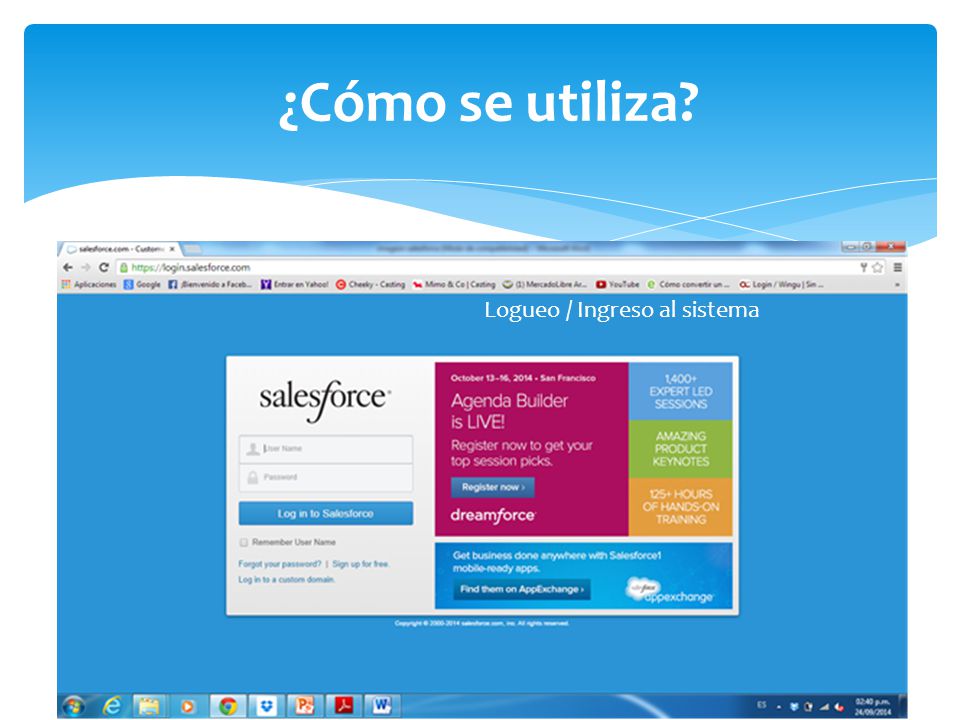Click the Amazing Product Keynotes tile
This screenshot has height=720, width=960.
pyautogui.click(x=680, y=449)
